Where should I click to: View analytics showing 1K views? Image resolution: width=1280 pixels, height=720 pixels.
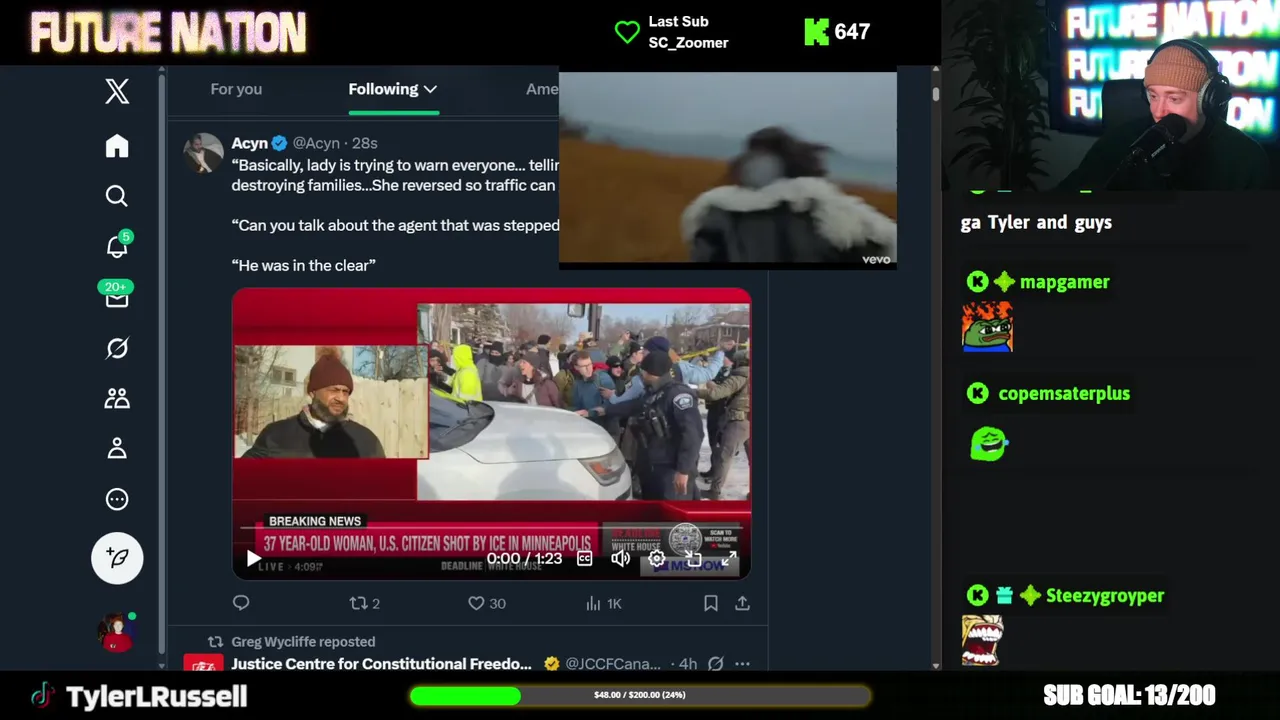(x=603, y=603)
